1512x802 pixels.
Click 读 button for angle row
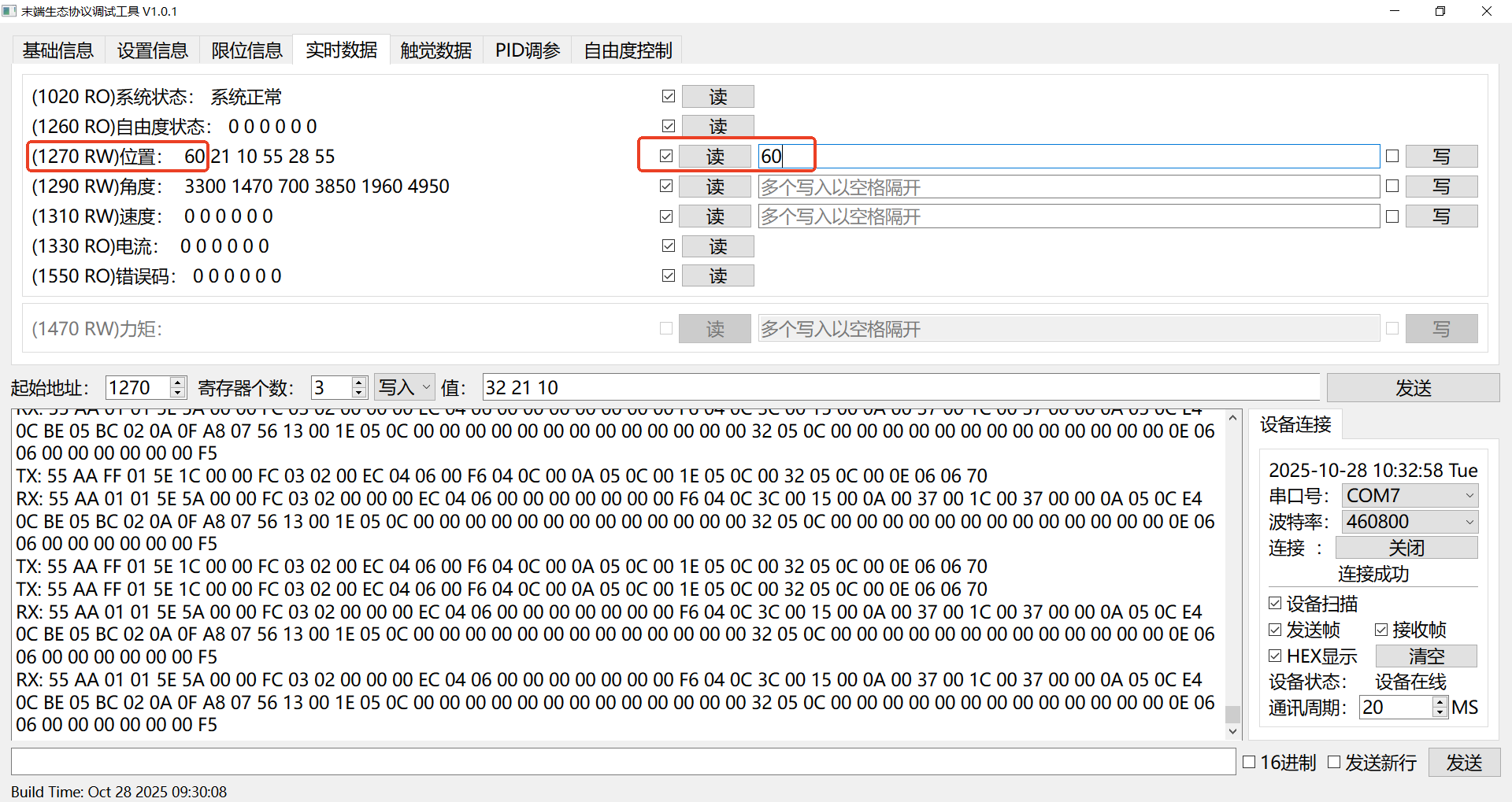[x=715, y=187]
